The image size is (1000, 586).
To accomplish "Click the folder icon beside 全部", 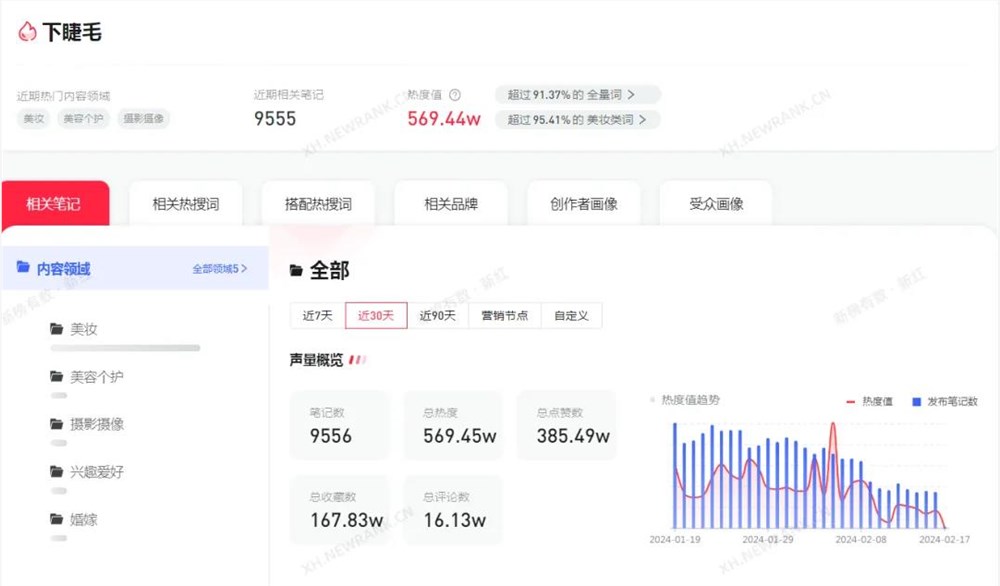I will coord(294,270).
